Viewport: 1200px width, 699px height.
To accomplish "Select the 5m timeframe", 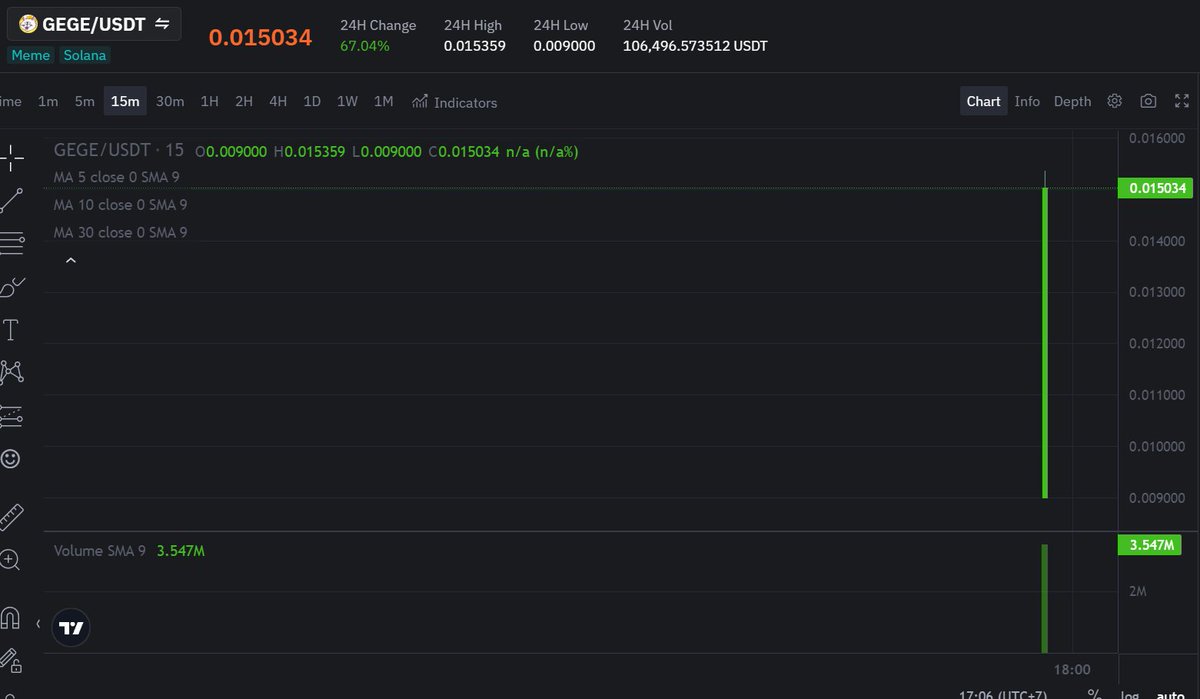I will click(85, 101).
